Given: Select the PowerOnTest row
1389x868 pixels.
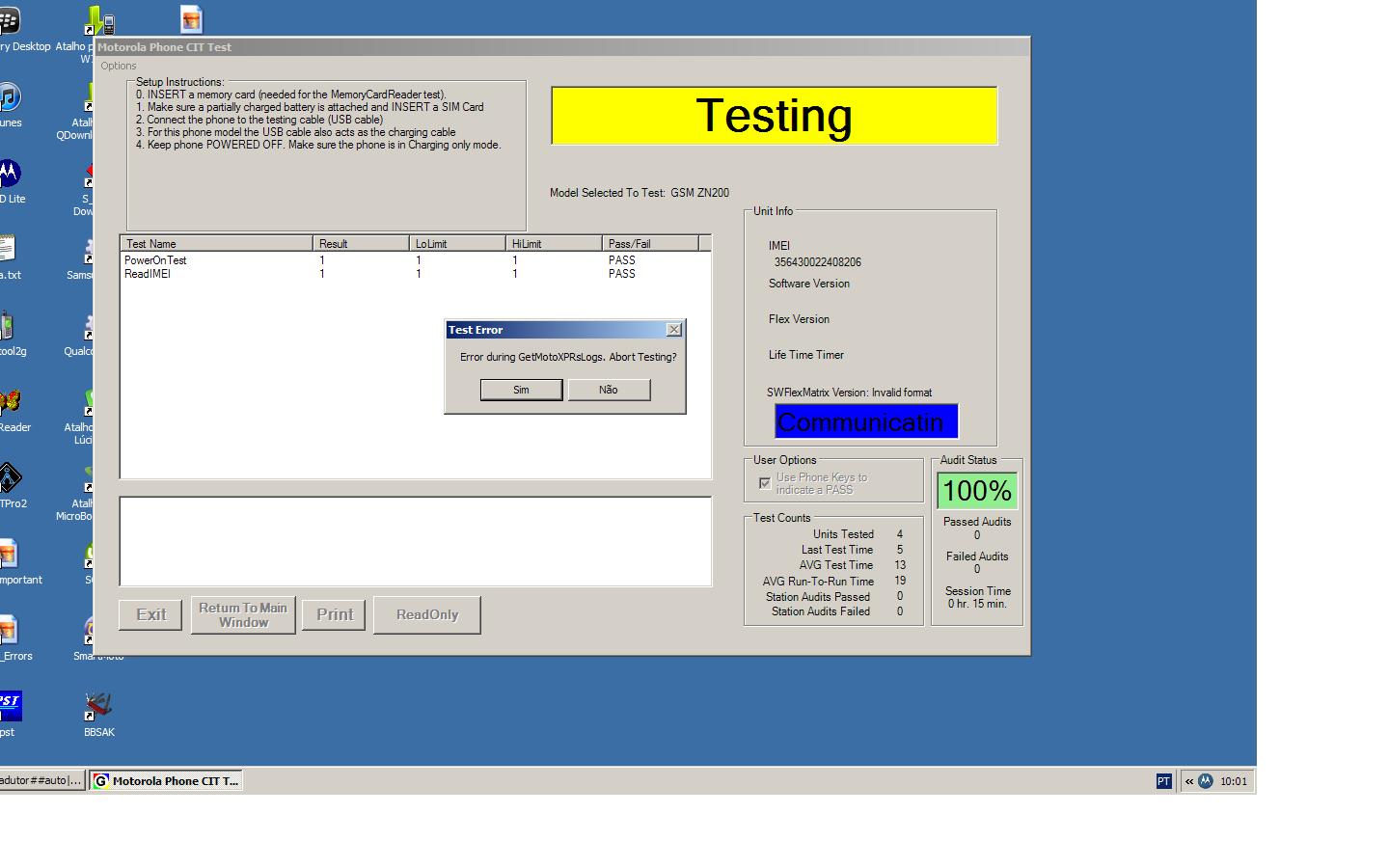Looking at the screenshot, I should point(415,260).
